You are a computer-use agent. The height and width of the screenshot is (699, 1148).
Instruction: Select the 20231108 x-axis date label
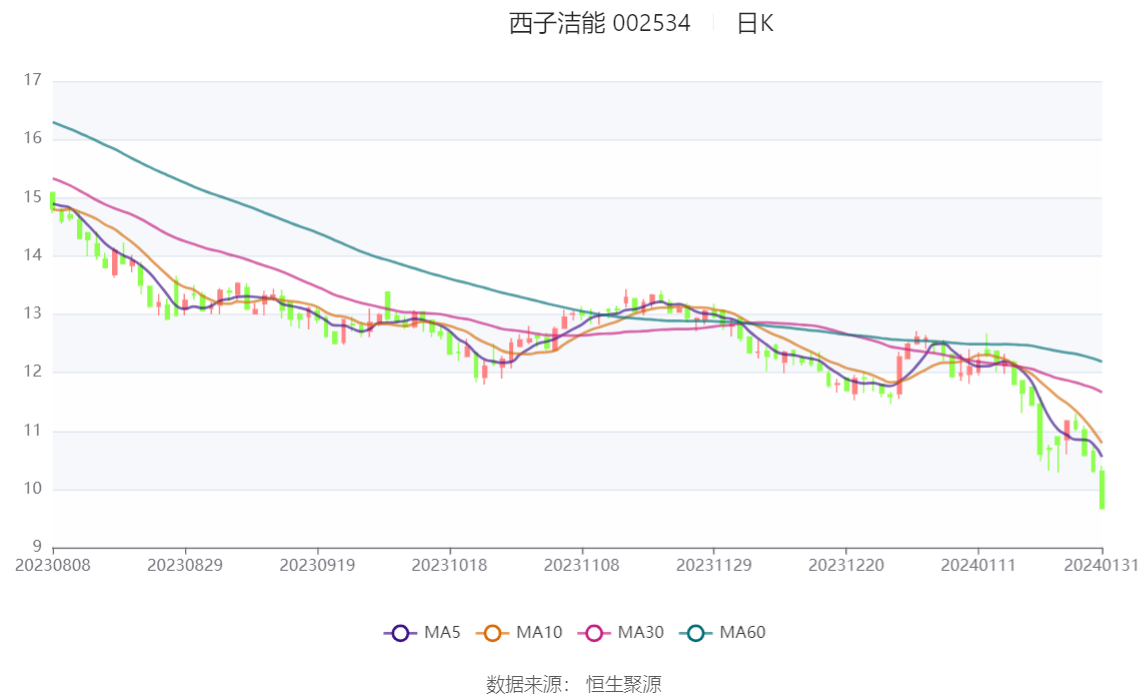[581, 565]
